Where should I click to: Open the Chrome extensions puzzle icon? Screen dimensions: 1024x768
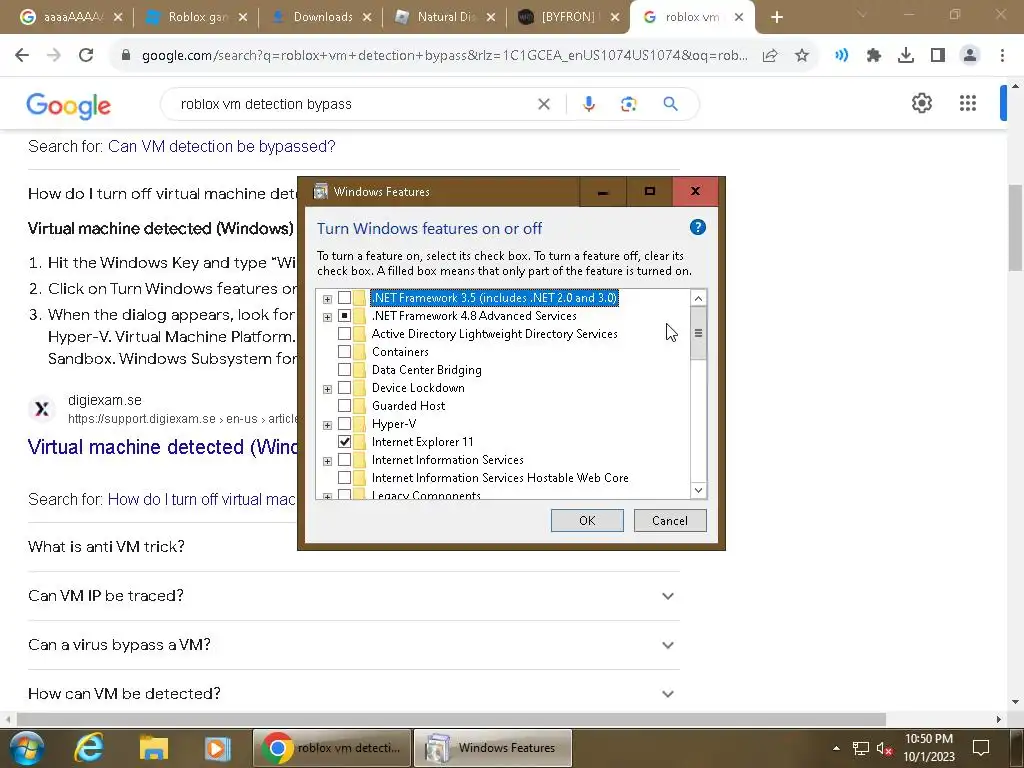[x=874, y=56]
